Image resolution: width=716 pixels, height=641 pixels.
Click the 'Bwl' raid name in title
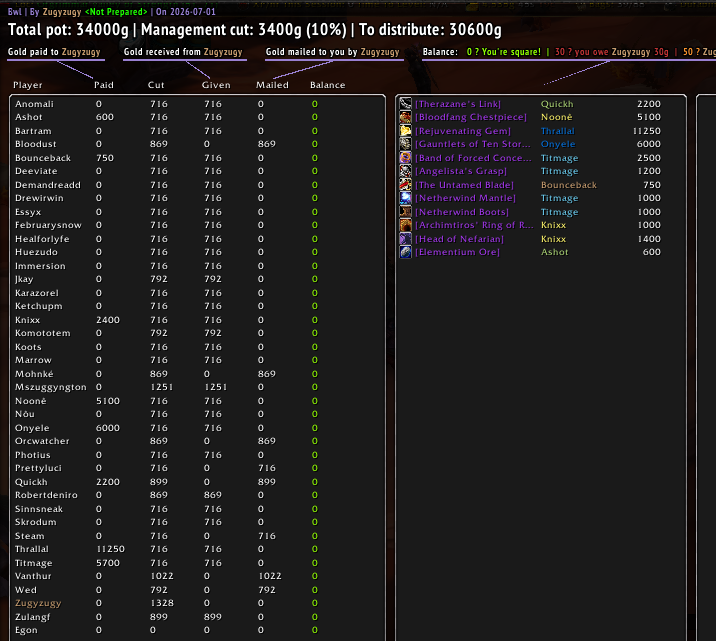point(15,12)
